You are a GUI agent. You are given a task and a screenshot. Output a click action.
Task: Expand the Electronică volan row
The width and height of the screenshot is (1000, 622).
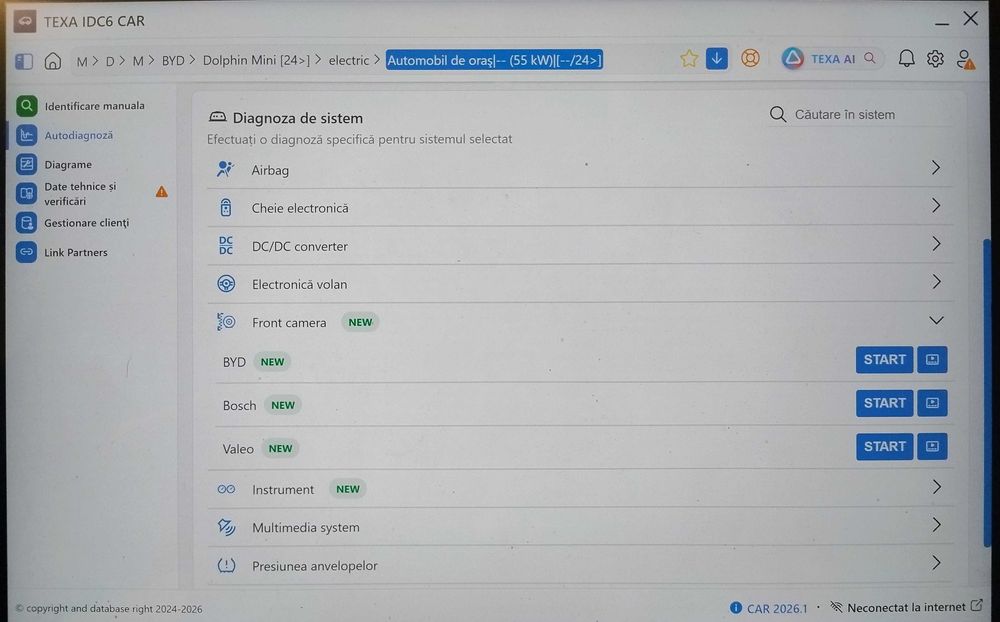click(x=580, y=283)
